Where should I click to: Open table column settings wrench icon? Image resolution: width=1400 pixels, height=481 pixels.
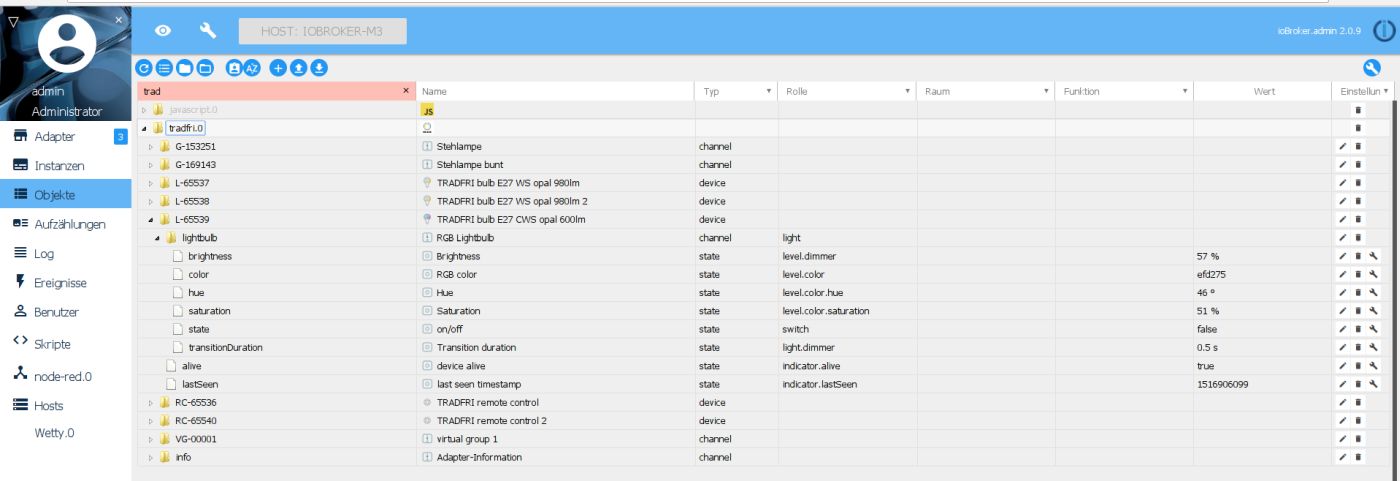1372,68
